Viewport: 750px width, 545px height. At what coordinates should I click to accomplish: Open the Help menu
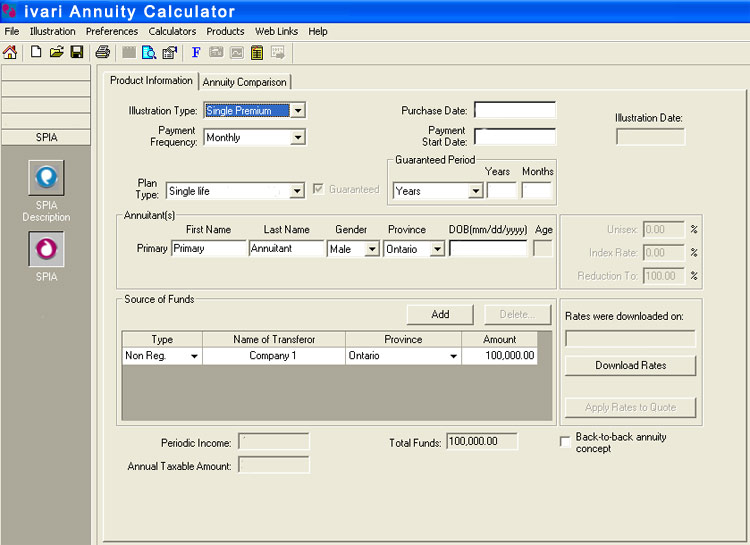point(318,32)
